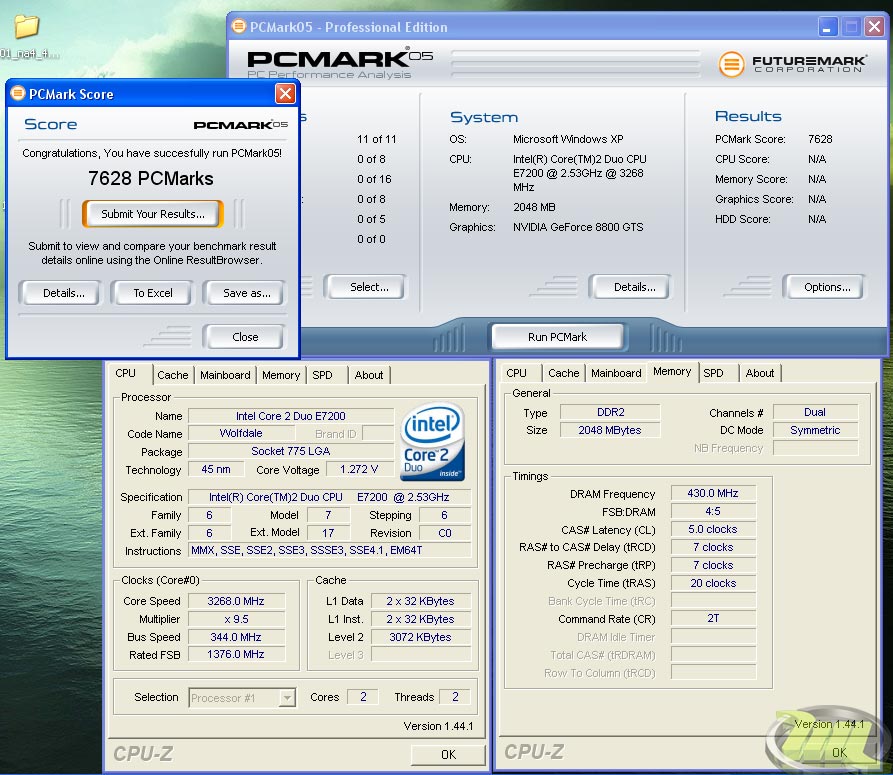Click the Code Name value Wolfdale
The image size is (893, 775).
[x=241, y=433]
